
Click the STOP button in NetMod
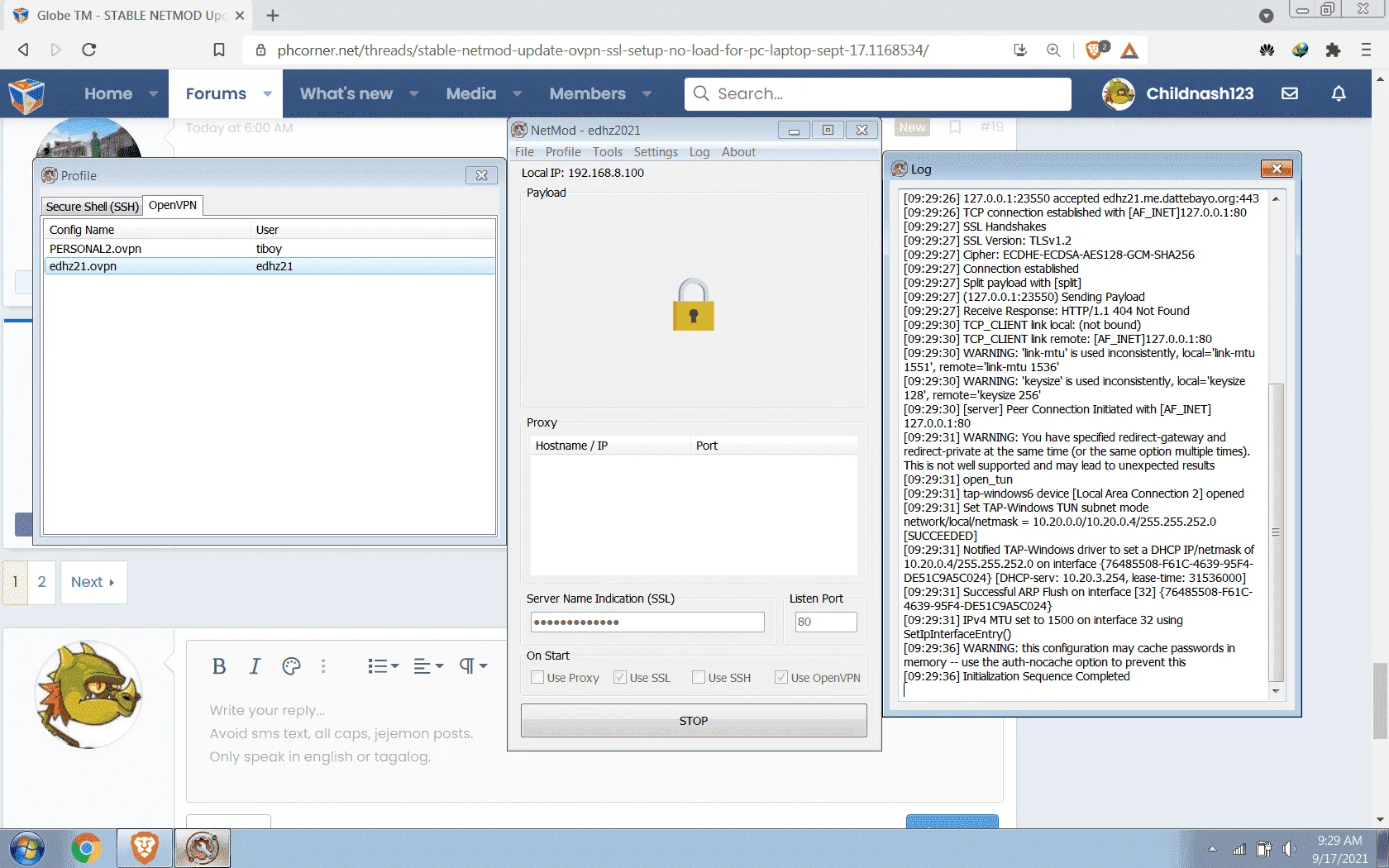point(694,721)
